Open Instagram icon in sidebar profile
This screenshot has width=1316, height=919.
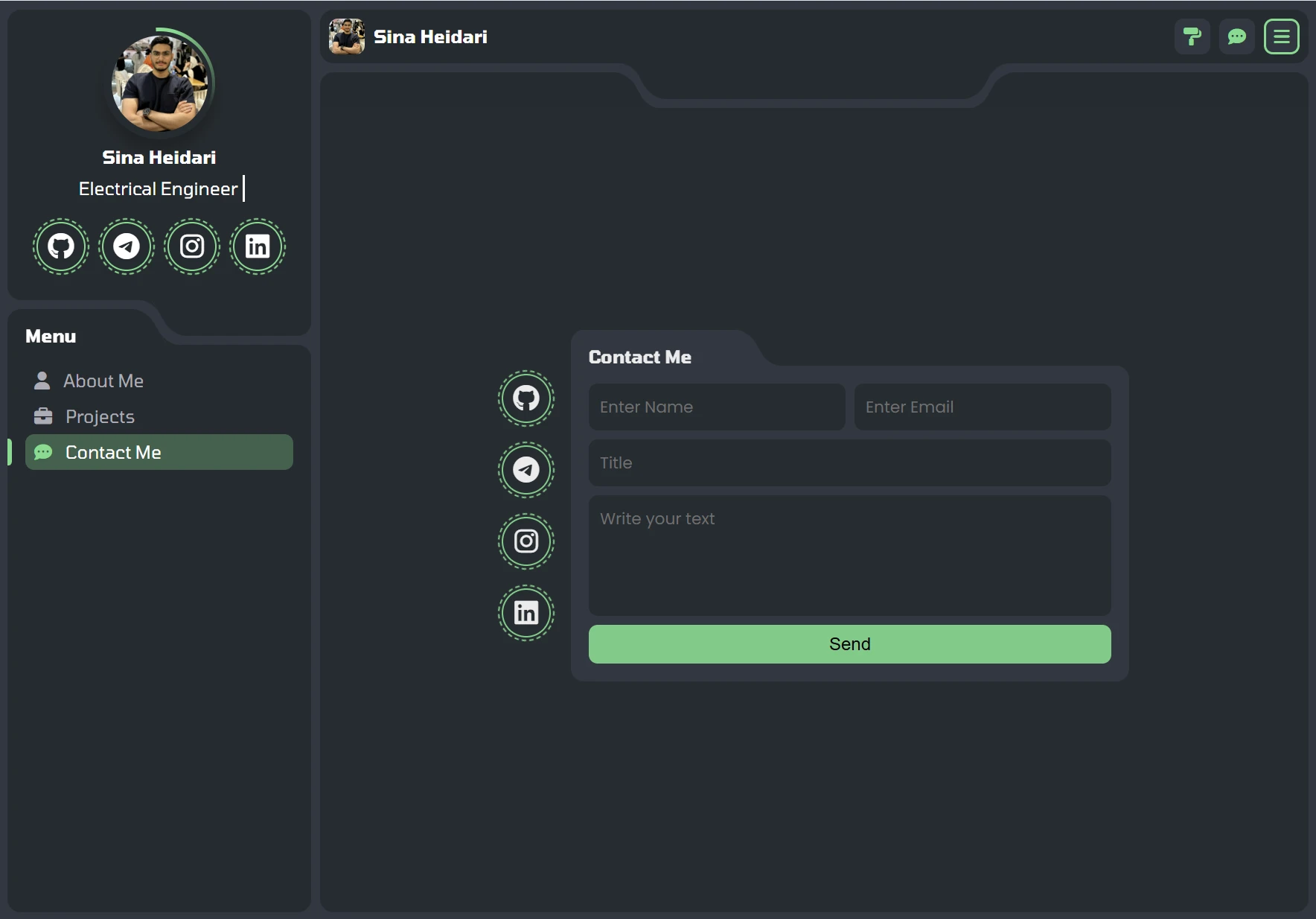click(x=192, y=247)
